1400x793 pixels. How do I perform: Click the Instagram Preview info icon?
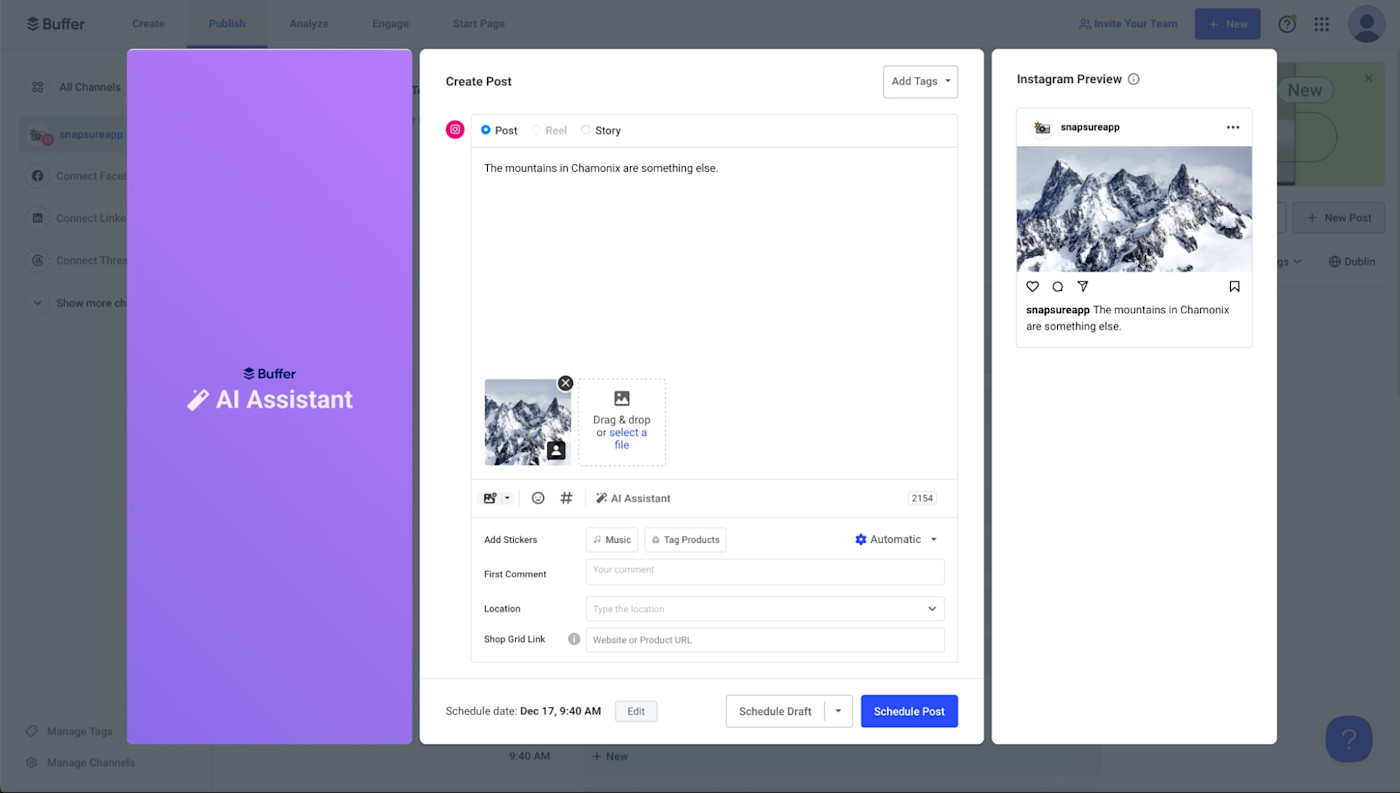(1133, 79)
